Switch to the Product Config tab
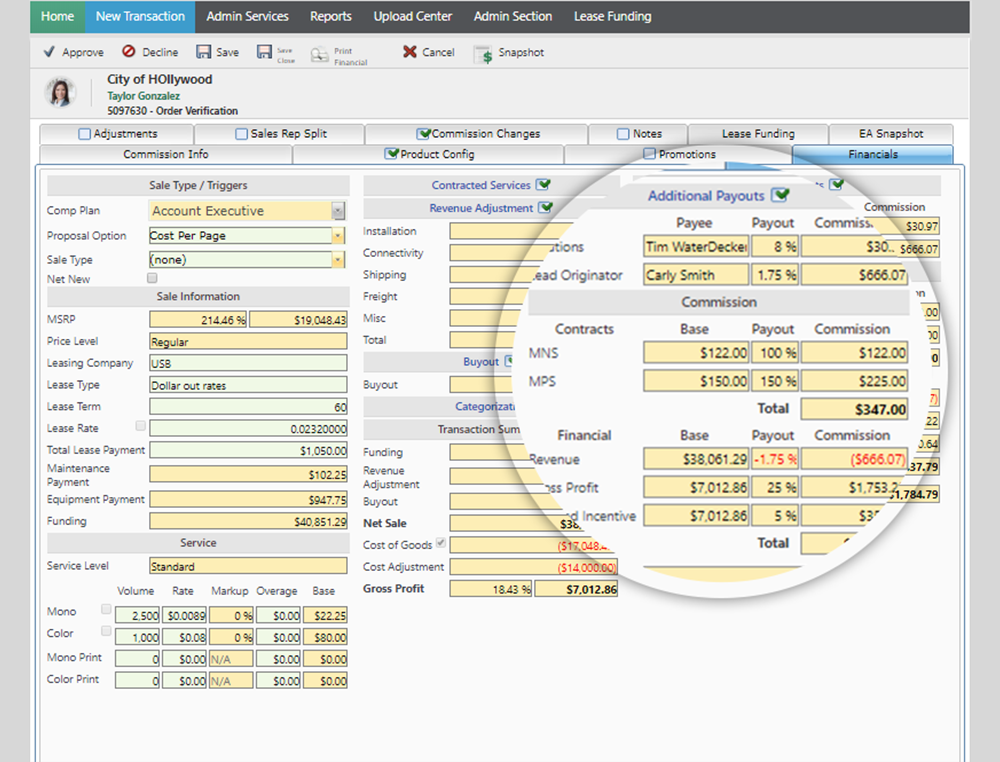This screenshot has width=1000, height=762. pos(429,154)
